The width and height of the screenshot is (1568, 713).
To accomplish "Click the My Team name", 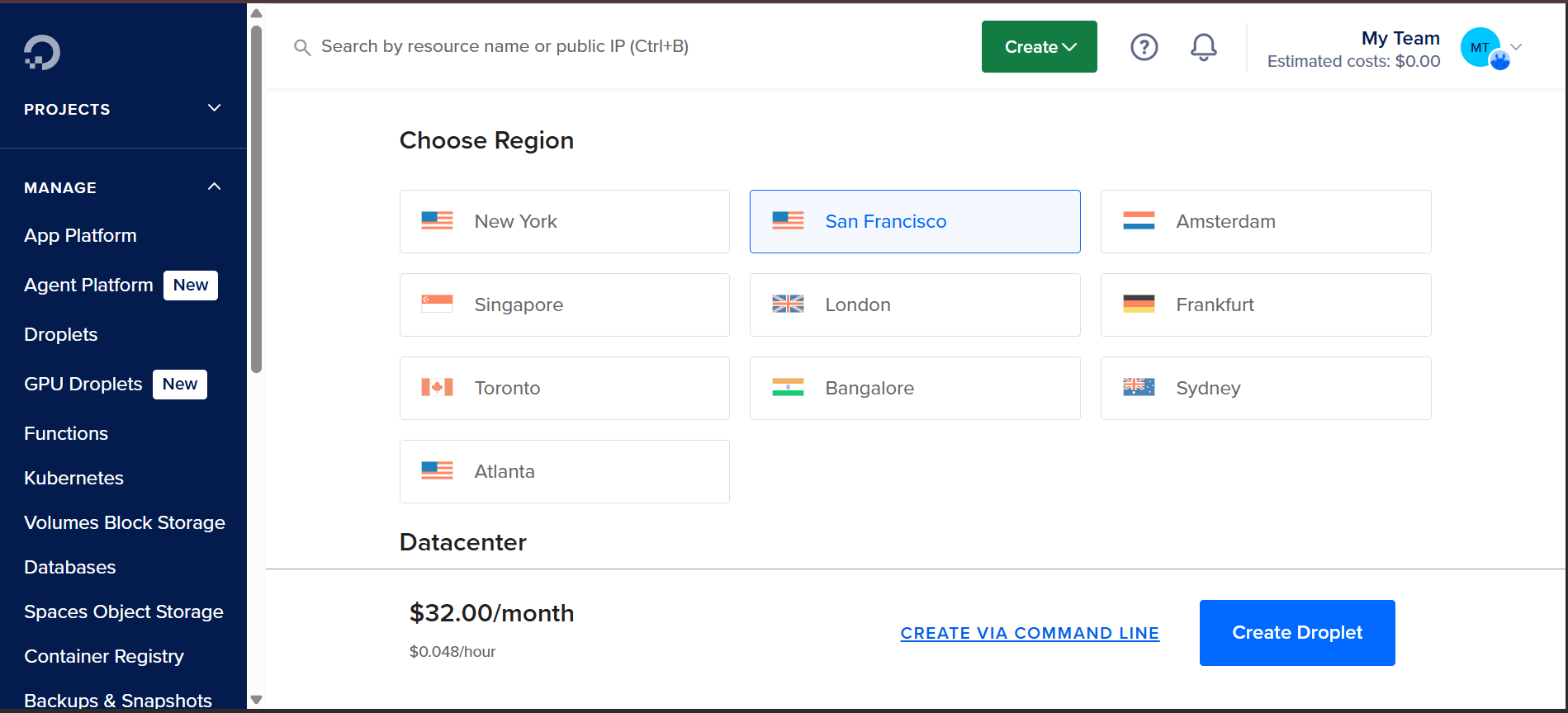I will (1400, 38).
